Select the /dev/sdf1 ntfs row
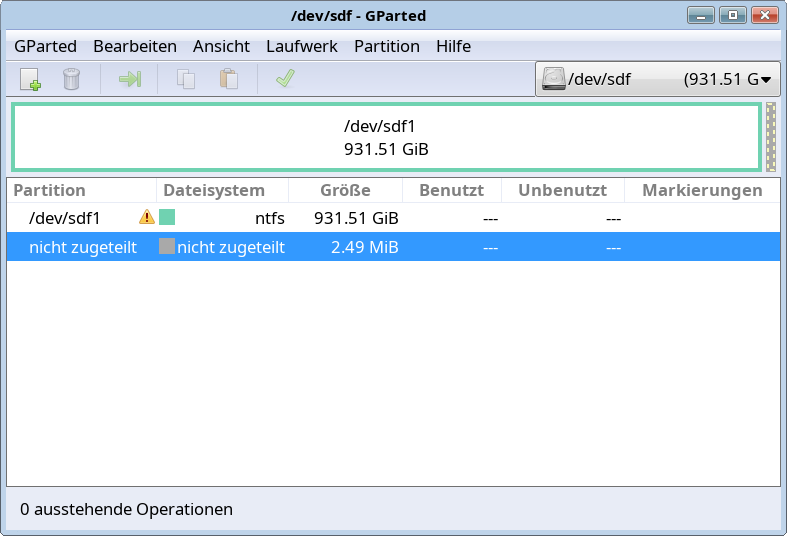Image resolution: width=787 pixels, height=536 pixels. [x=394, y=218]
